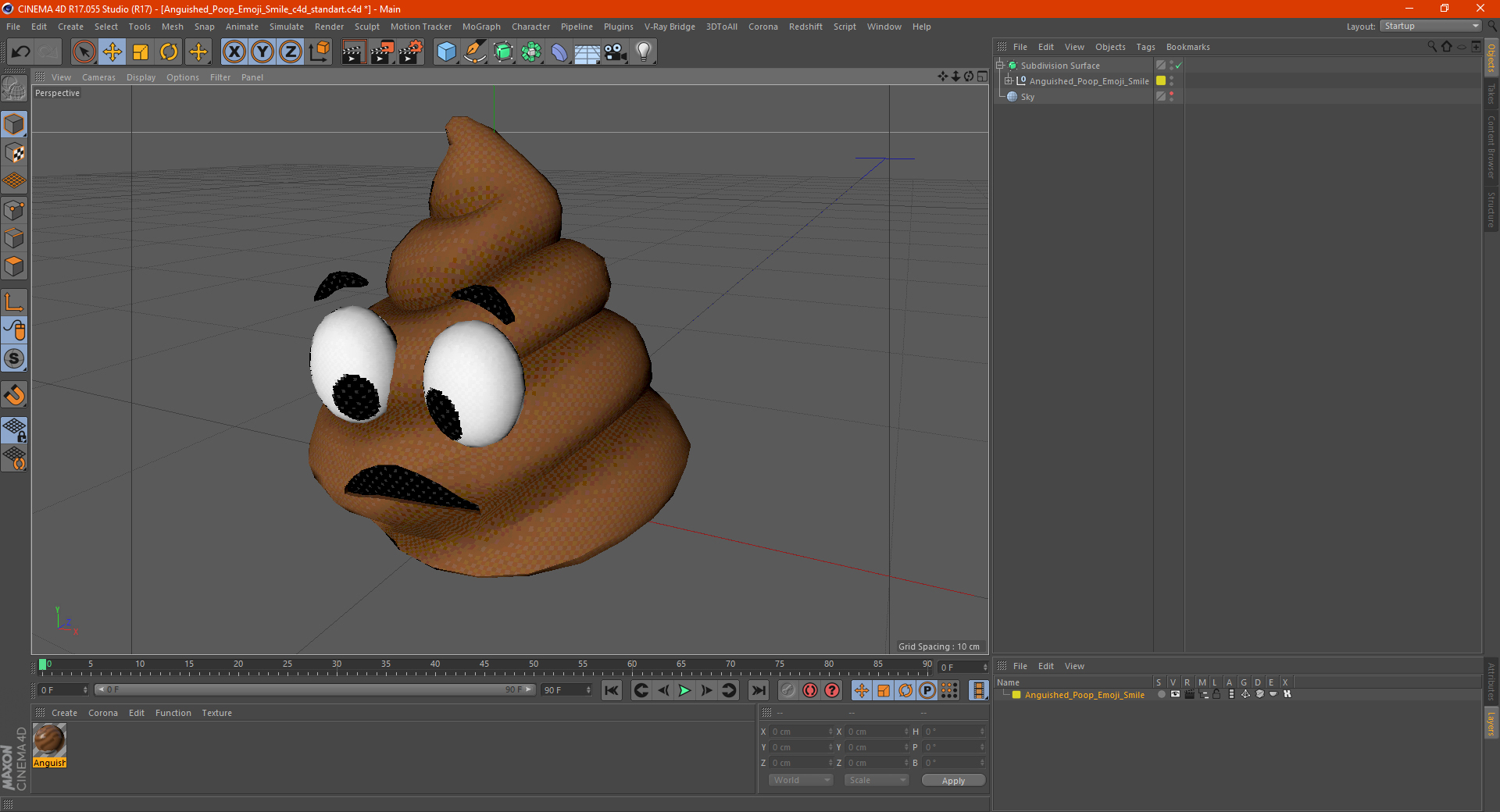Screen dimensions: 1500x812
Task: Select the Live Selection tool
Action: coord(84,52)
